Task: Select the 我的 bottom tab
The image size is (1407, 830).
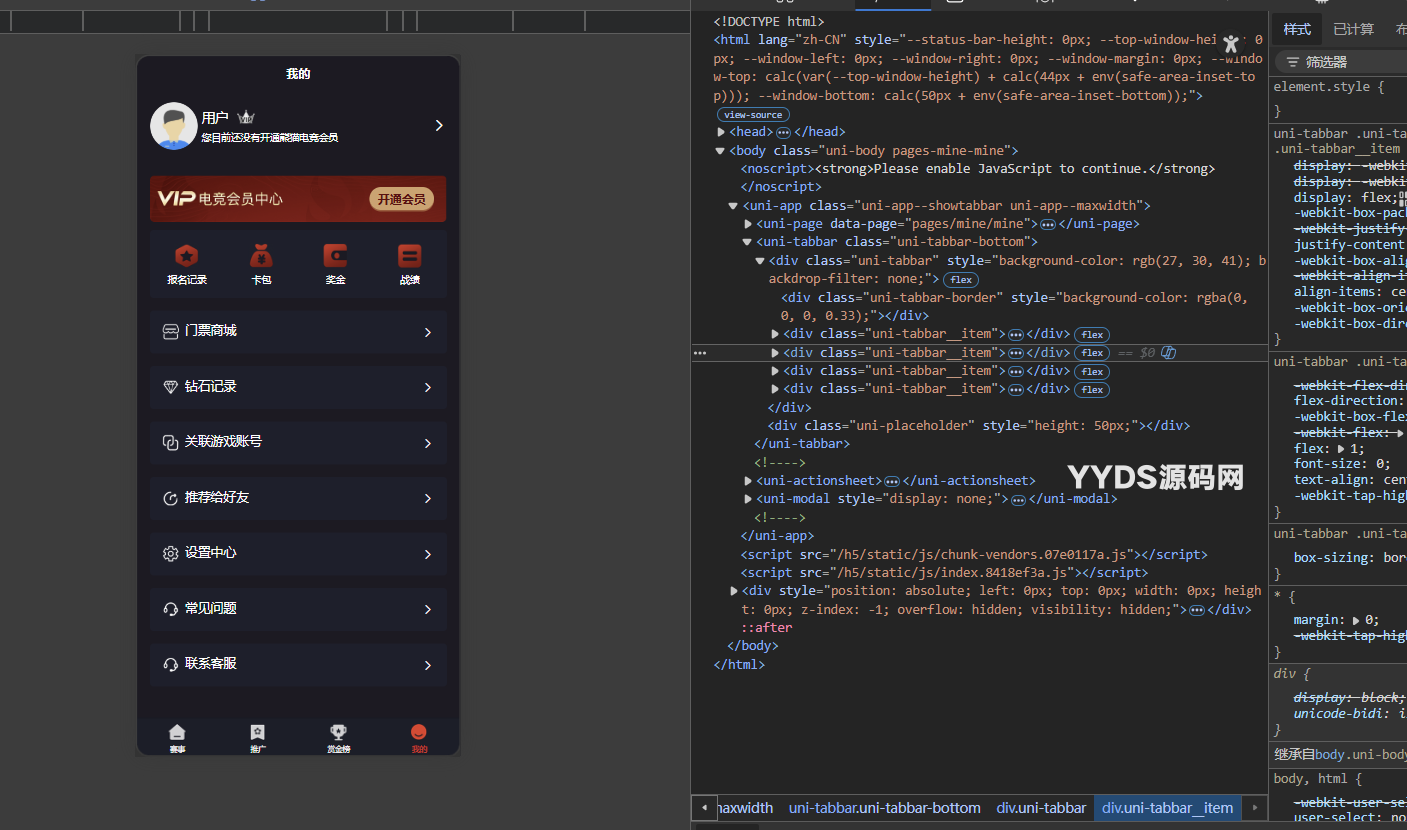Action: pos(419,738)
